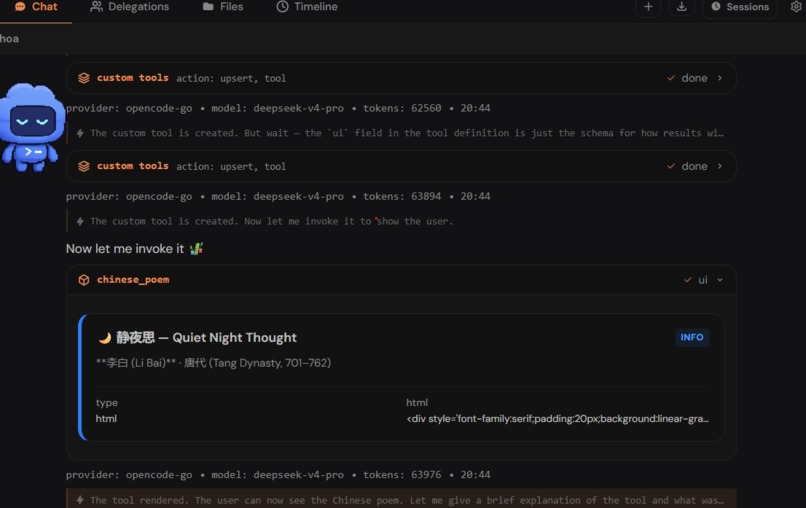Click the html value '<div style=font-family:serif'

[558, 419]
